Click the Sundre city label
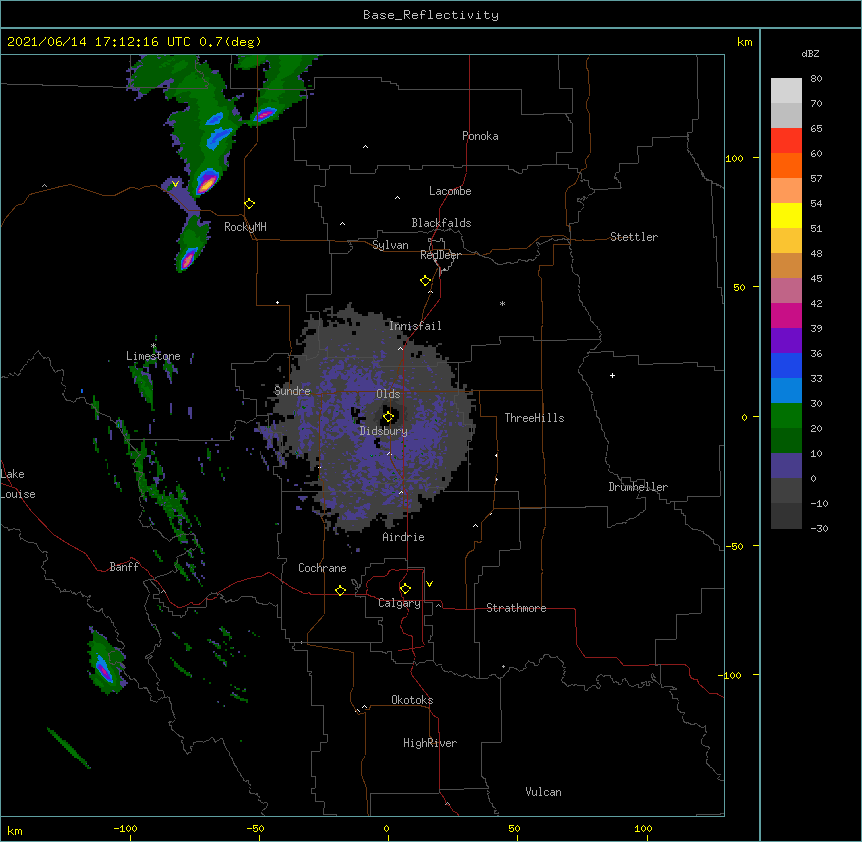862x842 pixels. tap(292, 391)
